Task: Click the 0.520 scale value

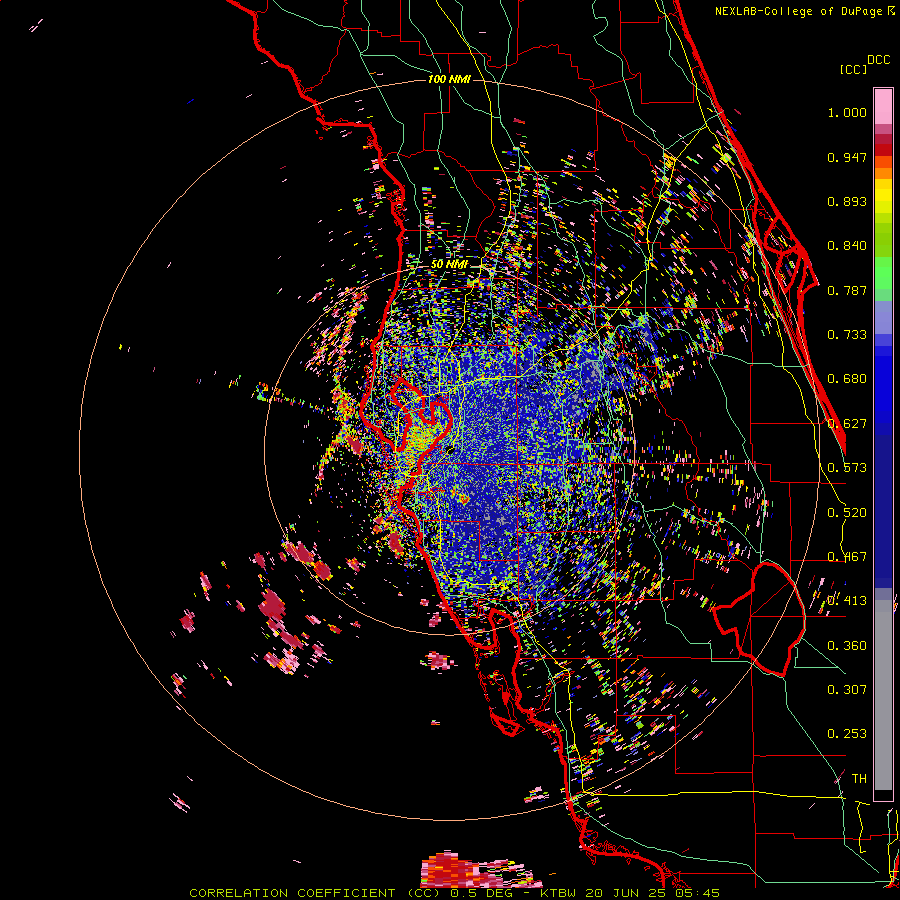Action: coord(847,513)
